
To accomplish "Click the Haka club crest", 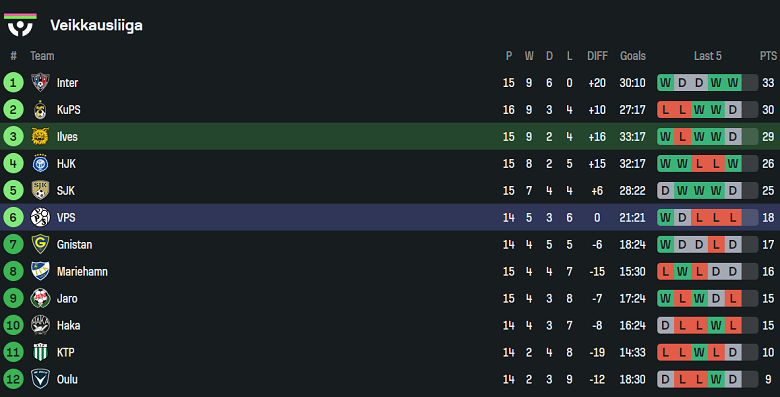I will coord(40,325).
